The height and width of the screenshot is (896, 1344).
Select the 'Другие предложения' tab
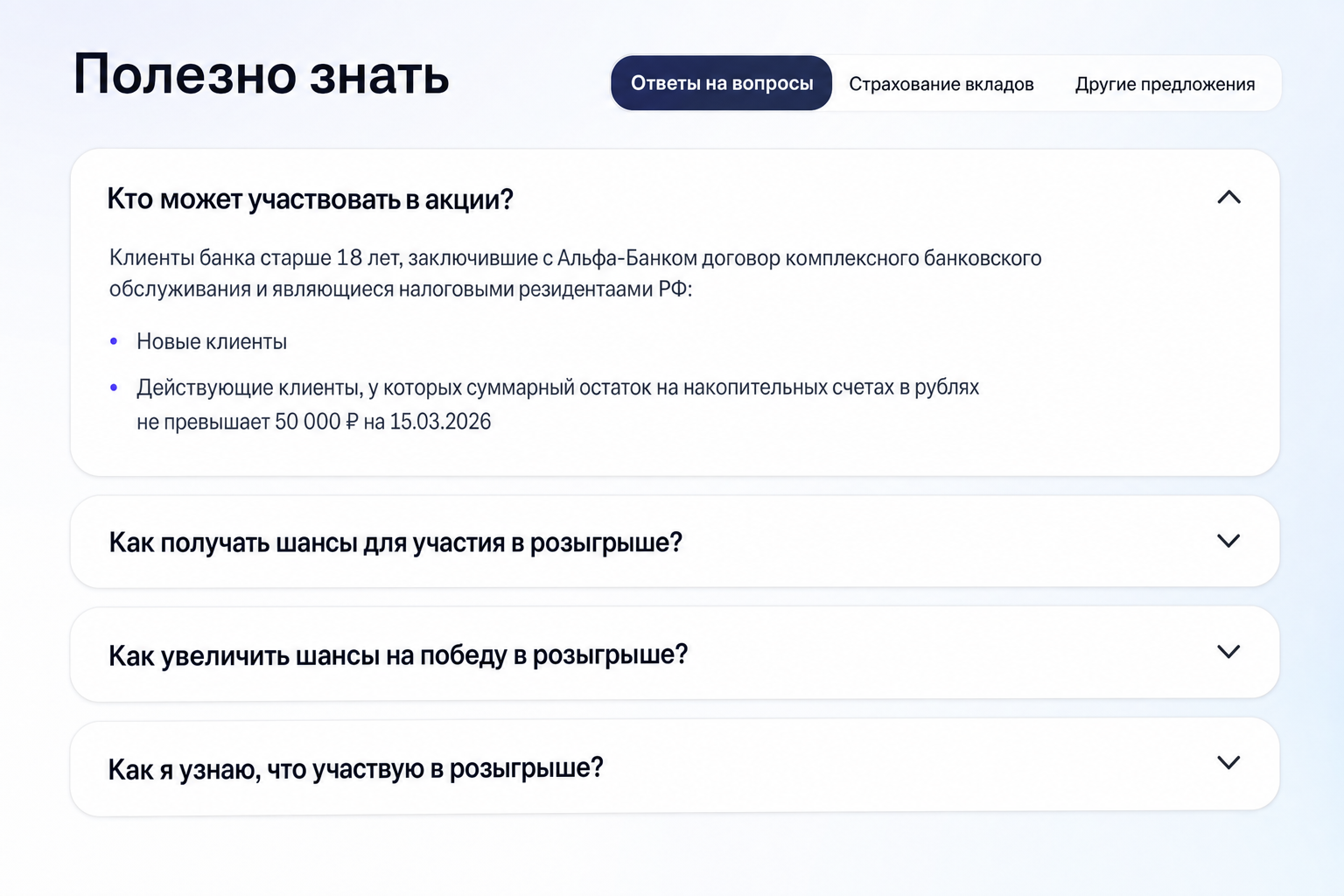tap(1165, 84)
